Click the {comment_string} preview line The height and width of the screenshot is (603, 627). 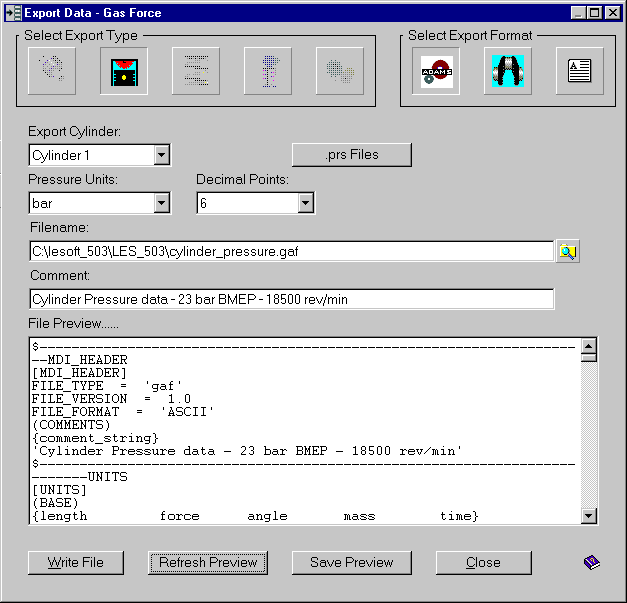click(95, 438)
